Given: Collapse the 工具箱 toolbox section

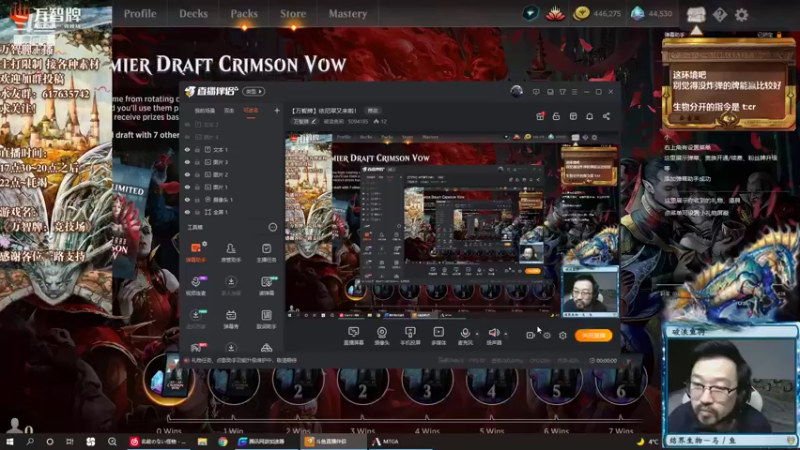Looking at the screenshot, I should [272, 227].
